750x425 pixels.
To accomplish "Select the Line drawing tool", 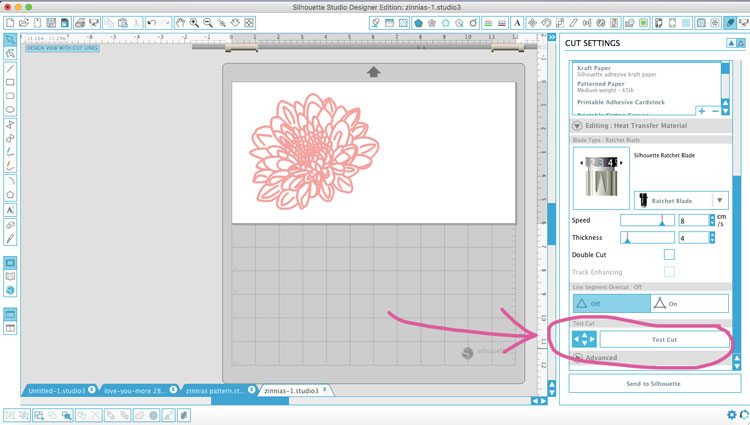I will coord(10,69).
